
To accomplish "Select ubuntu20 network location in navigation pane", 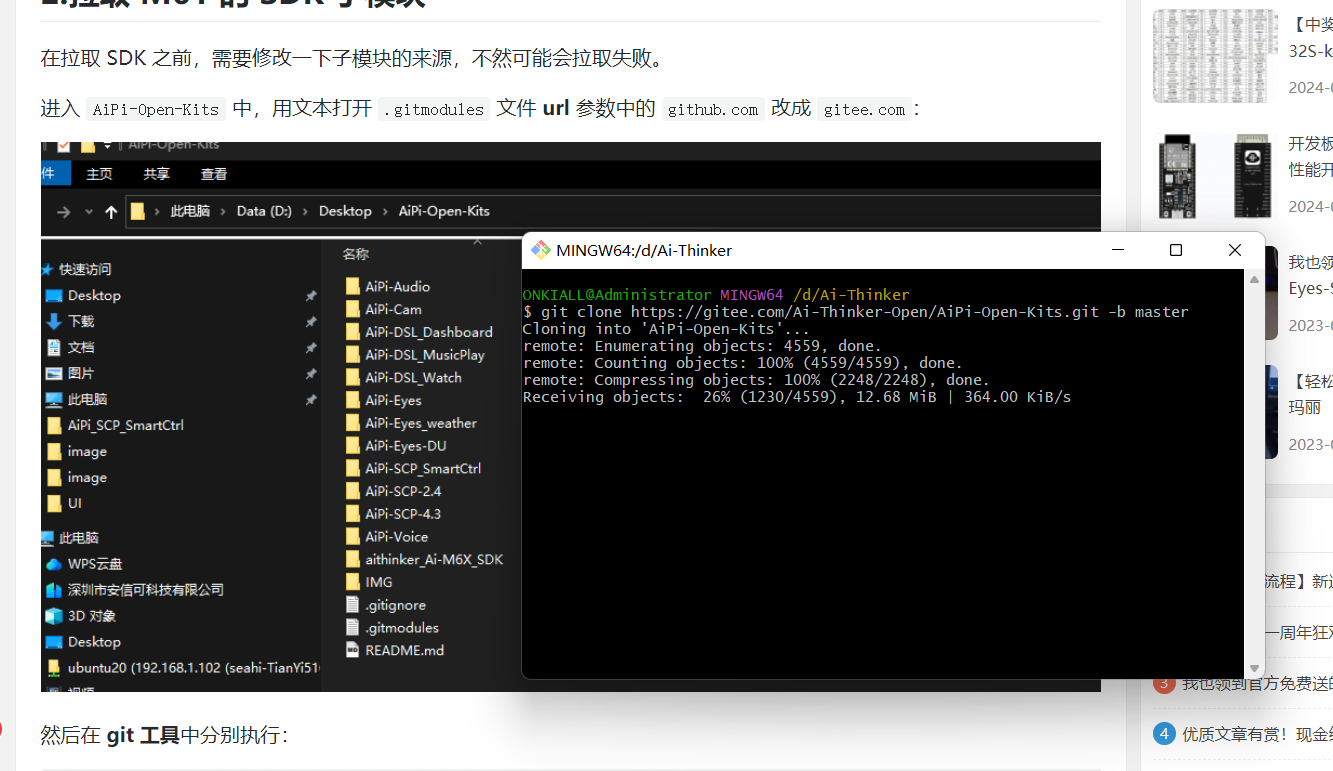I will click(x=193, y=668).
